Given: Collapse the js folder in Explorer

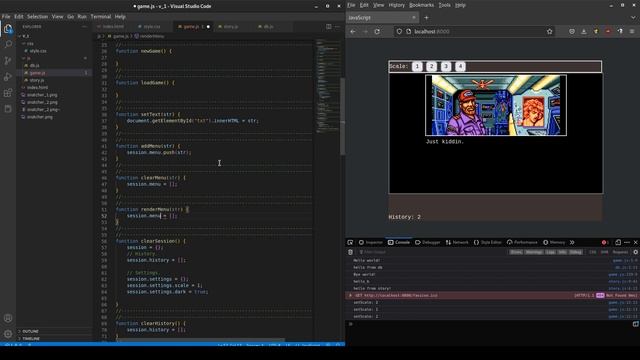Looking at the screenshot, I should (29, 58).
